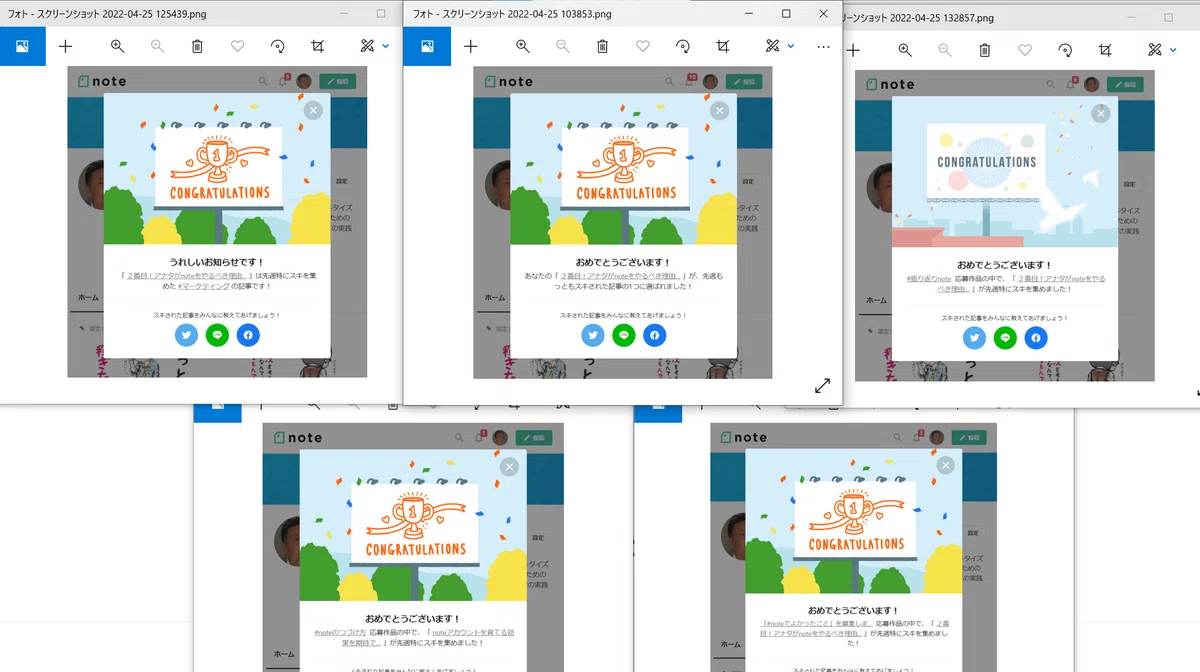Click the 投稿 button in bottom-right window image
This screenshot has width=1200, height=672.
coord(971,438)
